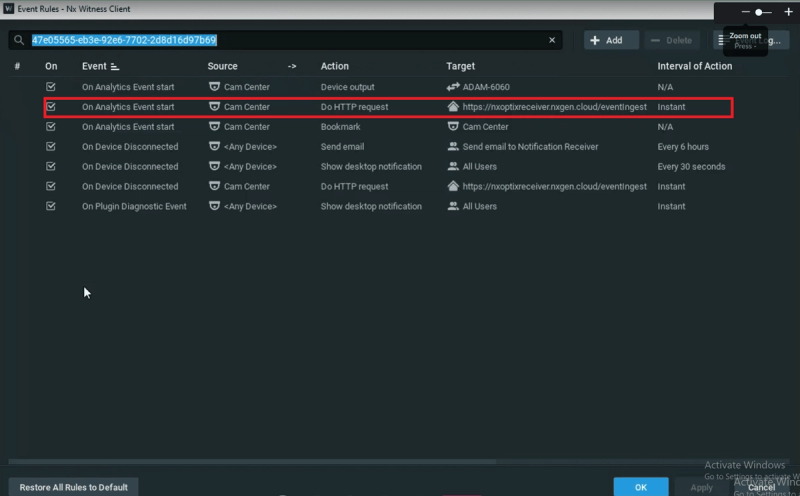Select the ADAM-6060 target text
Viewport: 800px width, 496px height.
[486, 87]
